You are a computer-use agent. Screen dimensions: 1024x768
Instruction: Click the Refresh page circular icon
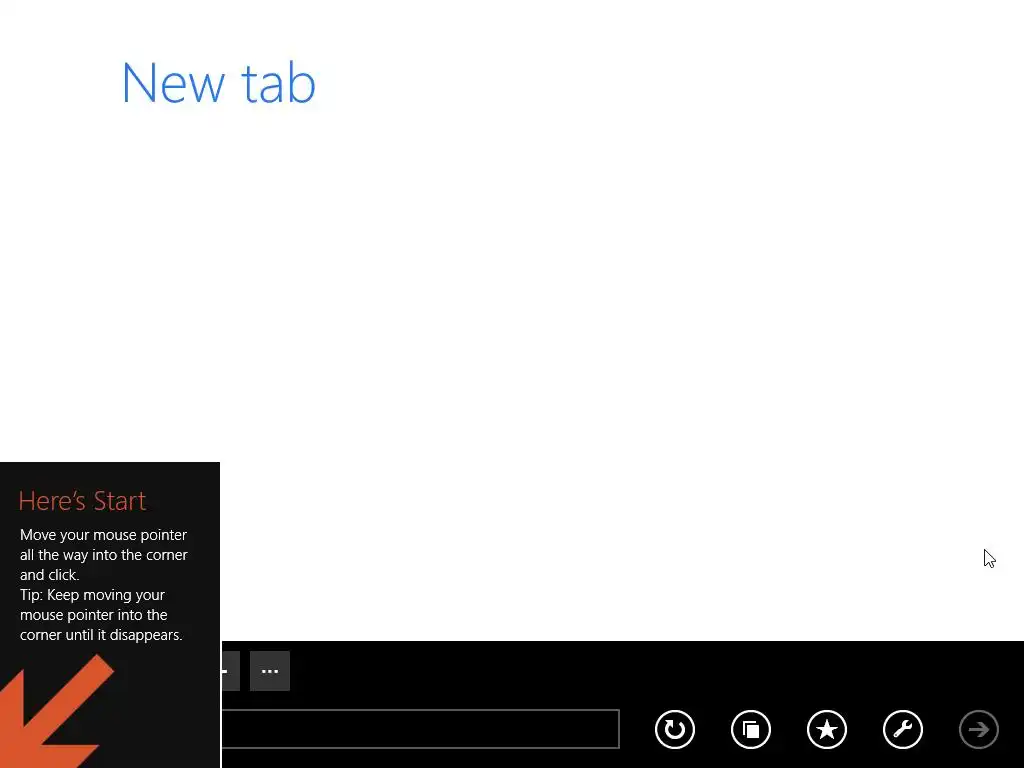675,729
